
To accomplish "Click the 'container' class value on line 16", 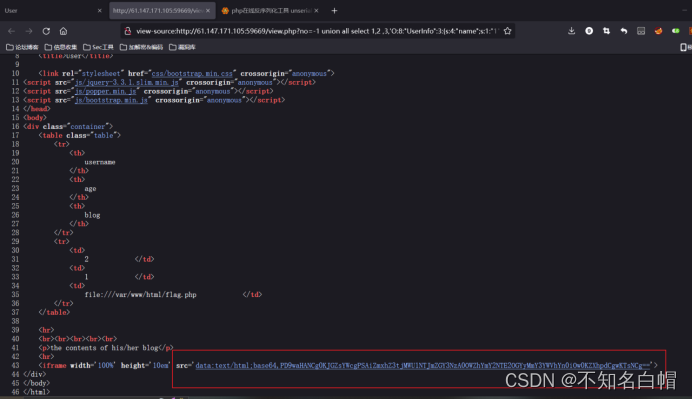I will [88, 127].
